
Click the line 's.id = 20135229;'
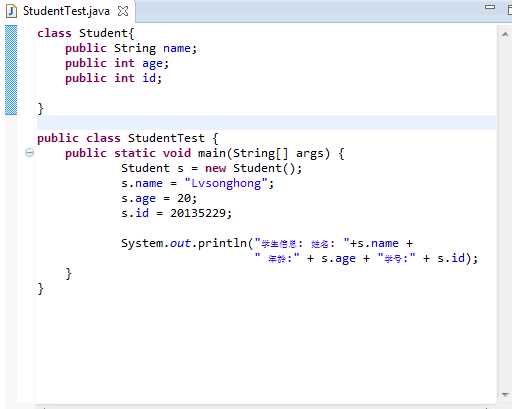(176, 213)
